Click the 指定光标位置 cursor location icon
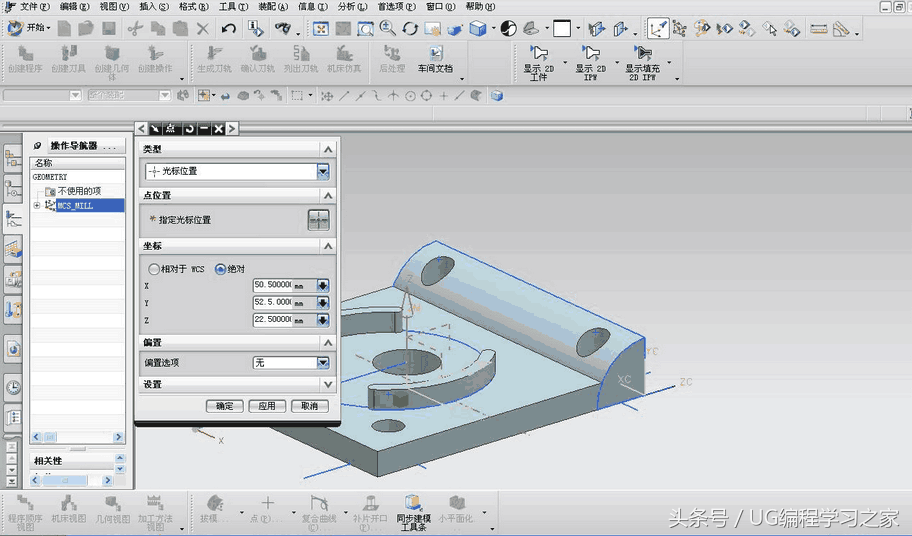This screenshot has width=912, height=536. pyautogui.click(x=318, y=220)
